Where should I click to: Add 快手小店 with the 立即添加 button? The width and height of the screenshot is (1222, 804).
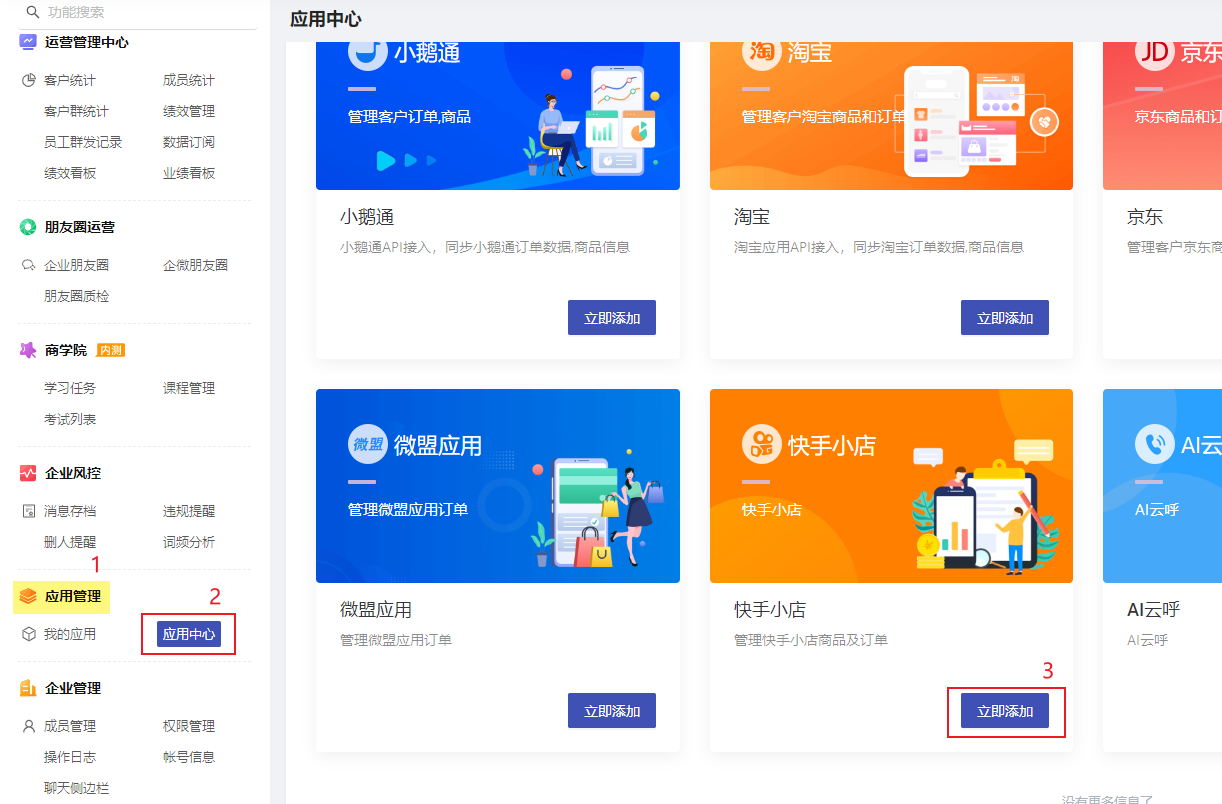click(1005, 711)
